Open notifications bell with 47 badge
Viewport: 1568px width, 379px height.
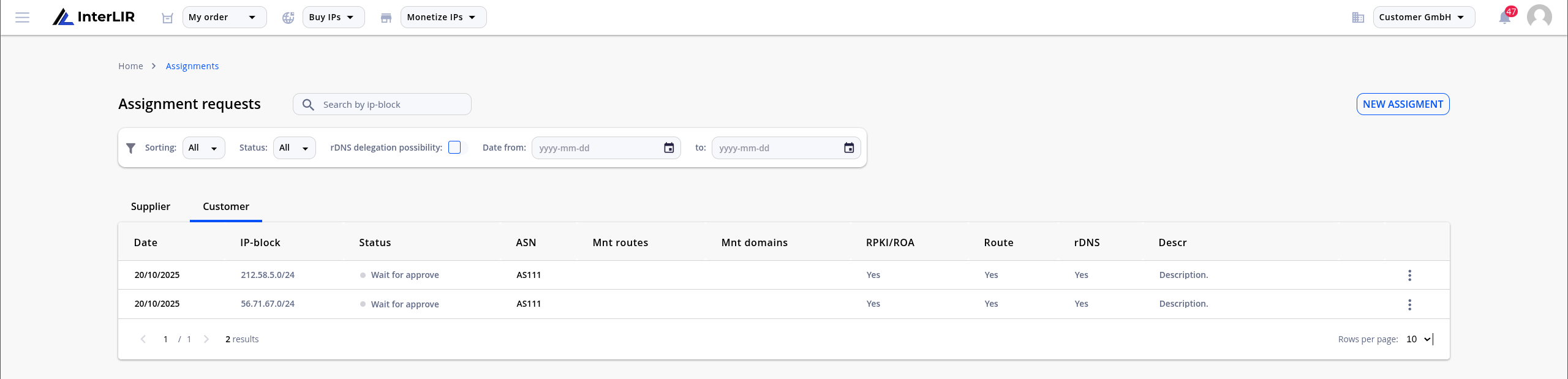pyautogui.click(x=1505, y=17)
